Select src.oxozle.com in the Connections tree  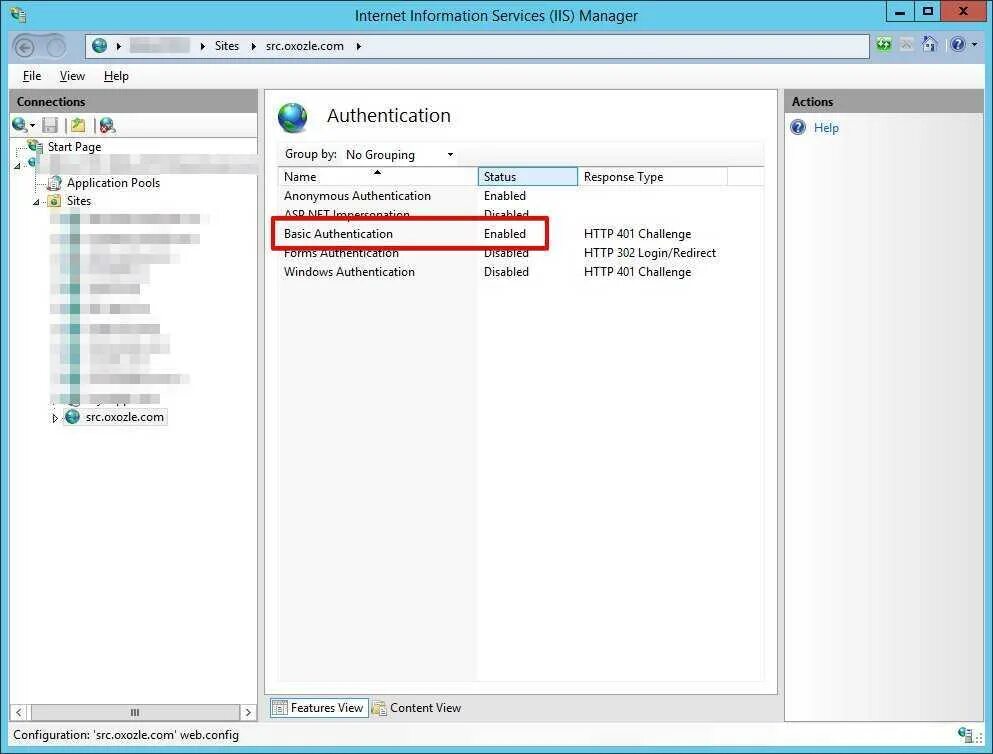point(124,417)
